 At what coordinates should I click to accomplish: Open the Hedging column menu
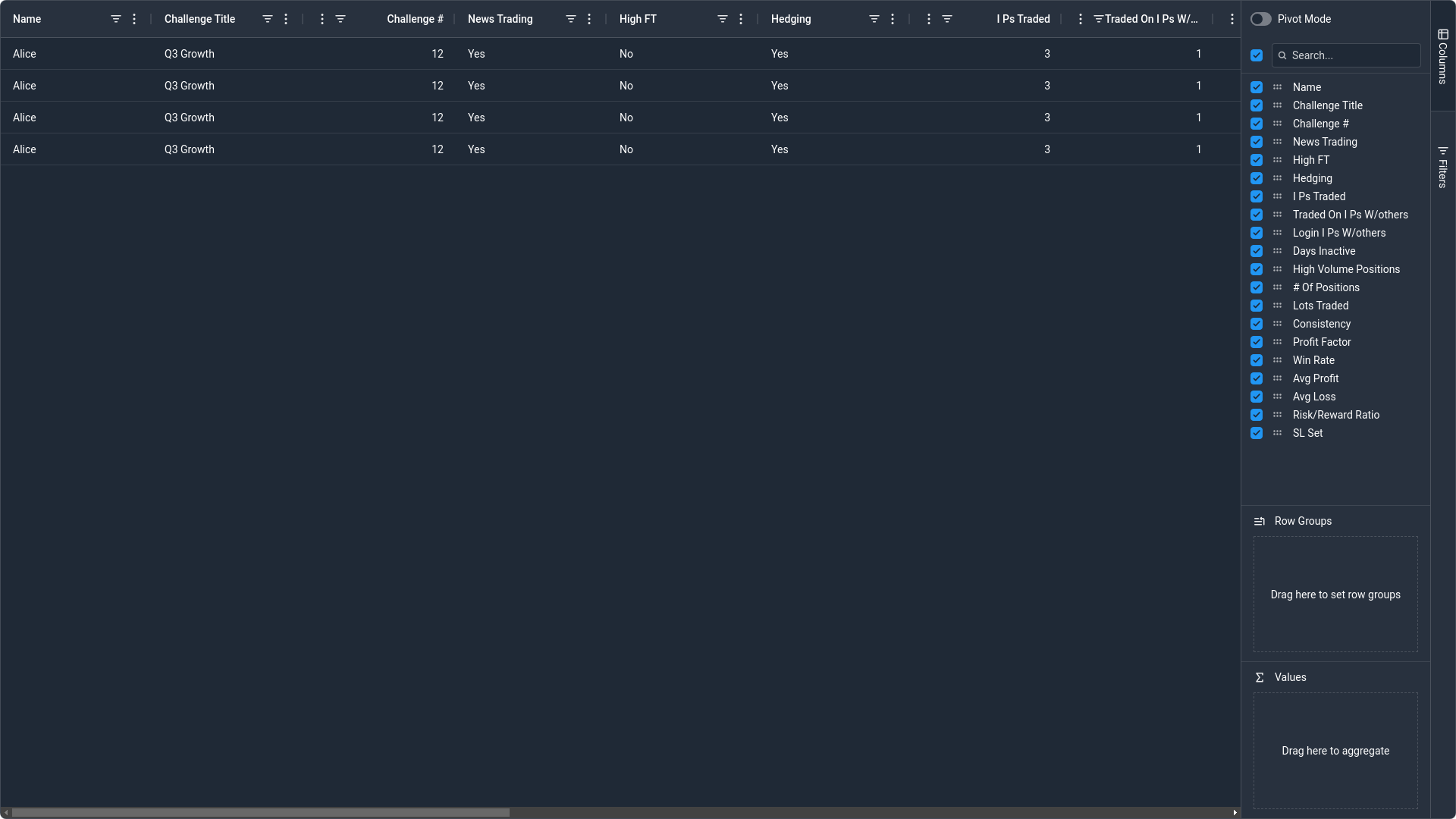[893, 19]
